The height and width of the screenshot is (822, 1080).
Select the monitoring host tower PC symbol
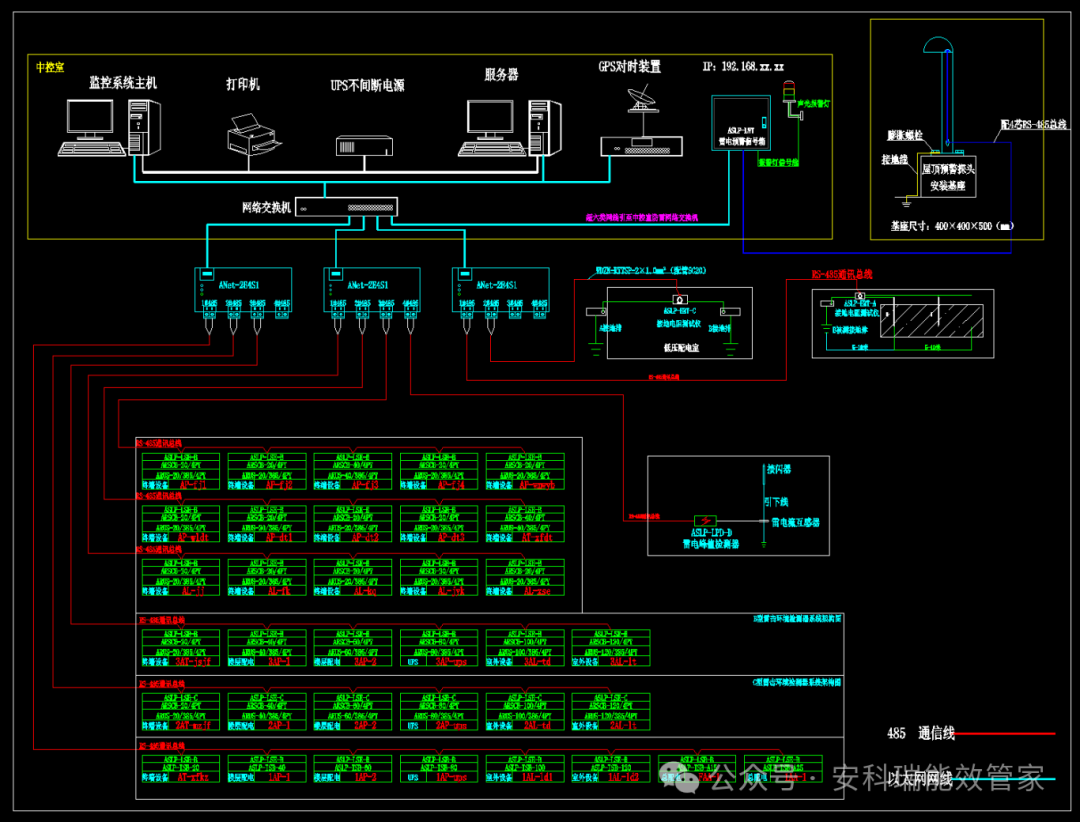[144, 127]
